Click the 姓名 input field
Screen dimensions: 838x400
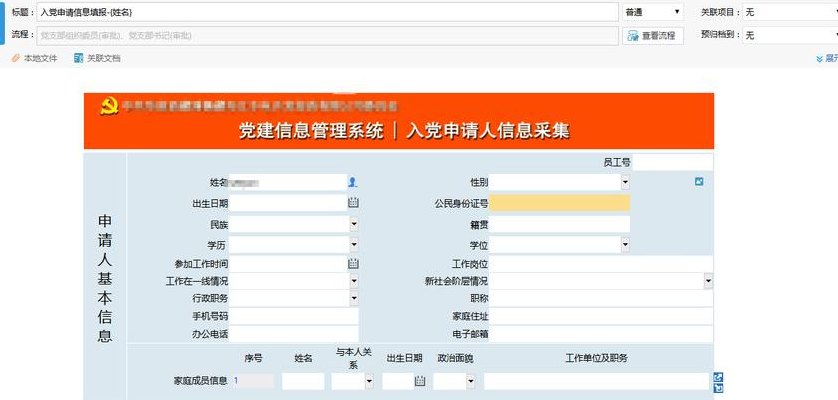[x=288, y=182]
